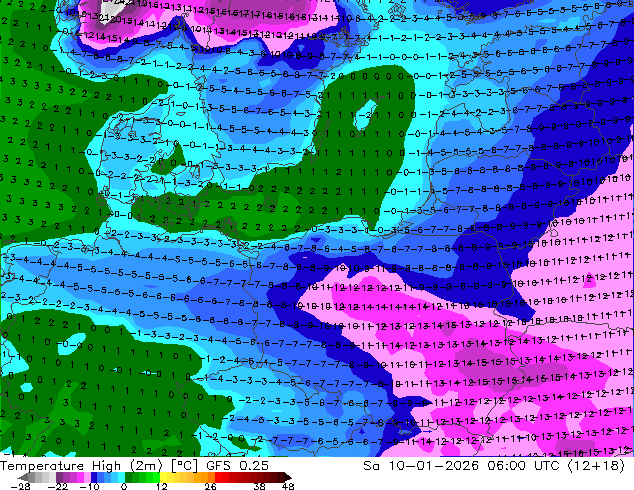Click the "(12+18)" run offset label
634x490 pixels.
tap(596, 466)
